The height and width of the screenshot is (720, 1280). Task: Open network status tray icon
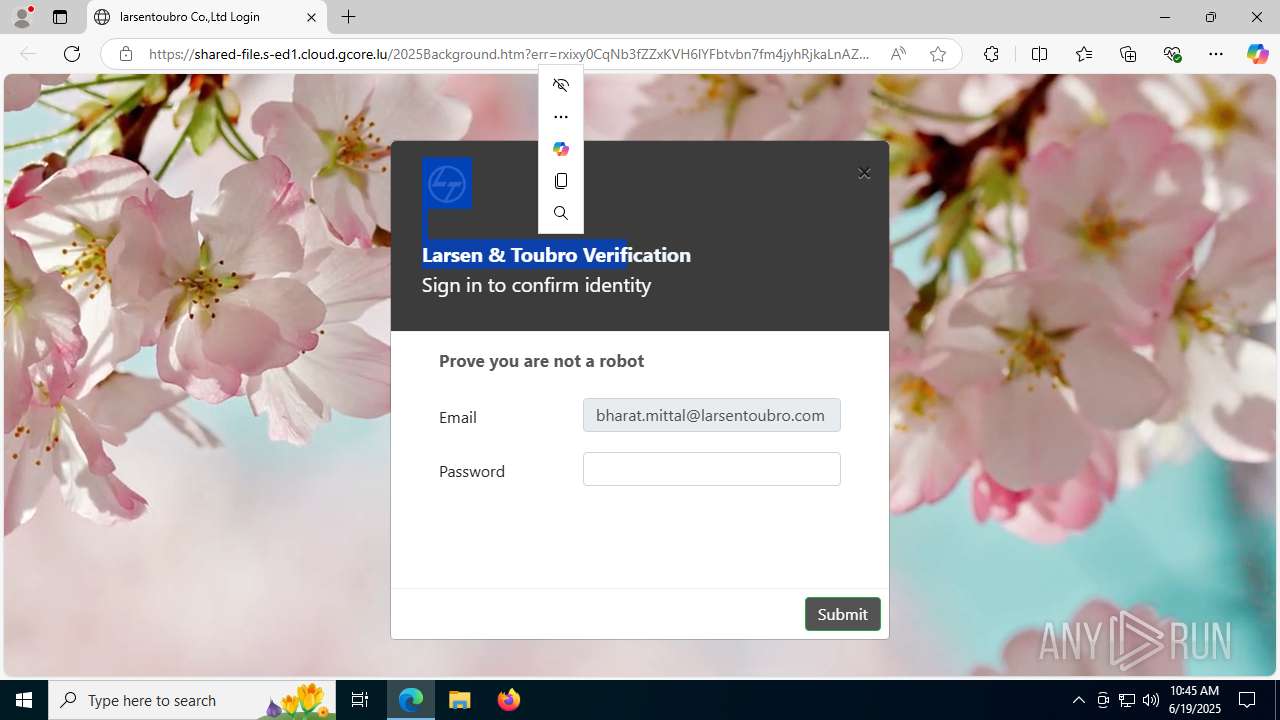(x=1127, y=700)
